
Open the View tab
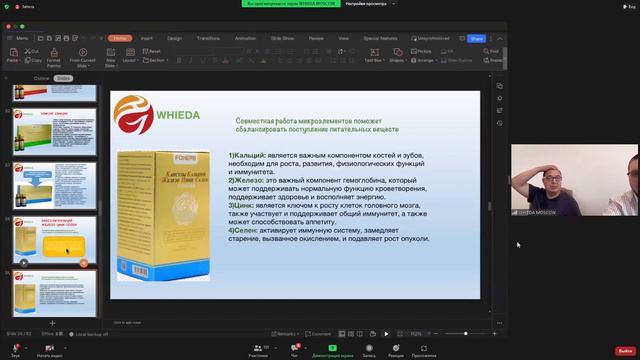343,38
